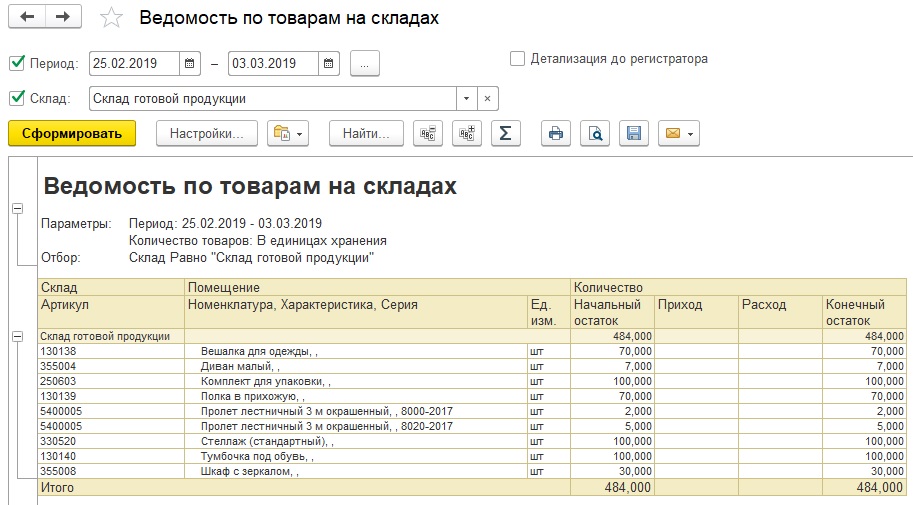Image resolution: width=913 pixels, height=505 pixels.
Task: Click article cell 250603
Action: pos(111,382)
